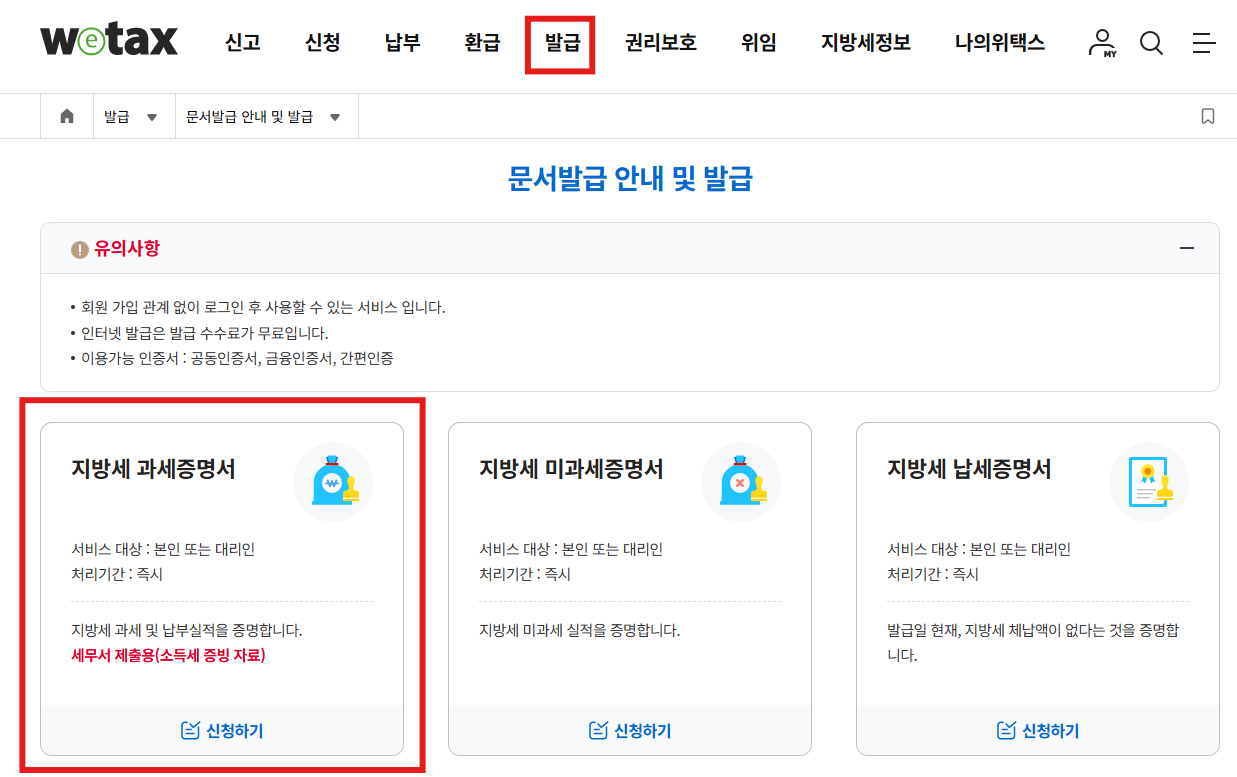This screenshot has height=777, width=1237.
Task: Collapse the 유의사항 section
Action: pos(1185,250)
